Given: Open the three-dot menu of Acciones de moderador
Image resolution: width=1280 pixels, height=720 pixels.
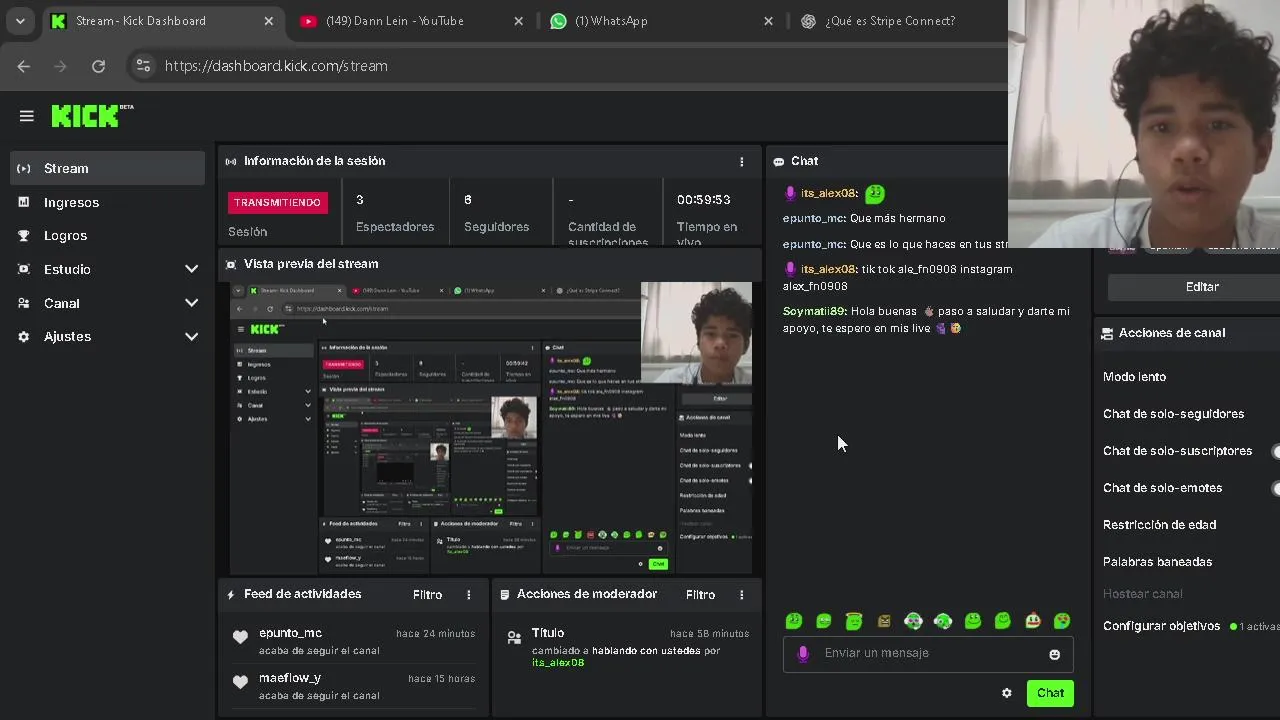Looking at the screenshot, I should [741, 595].
